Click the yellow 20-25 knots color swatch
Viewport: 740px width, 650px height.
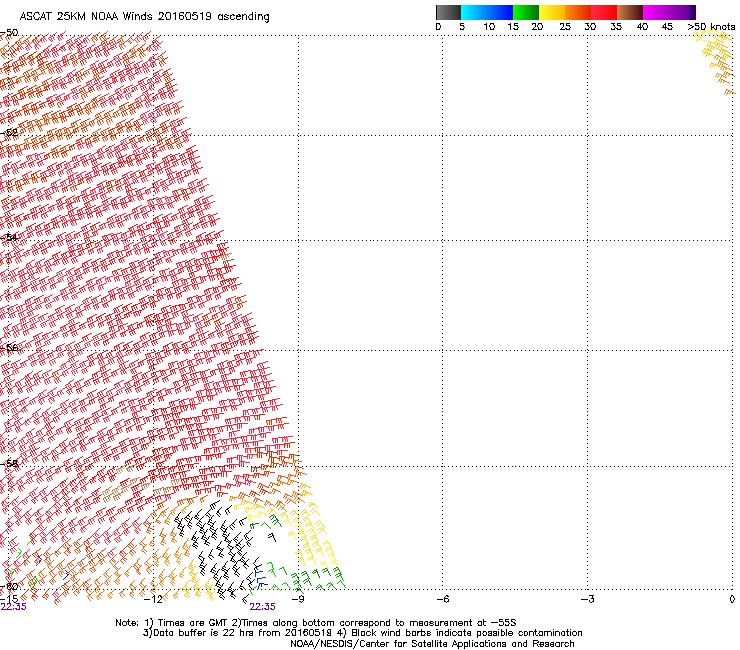click(x=552, y=12)
